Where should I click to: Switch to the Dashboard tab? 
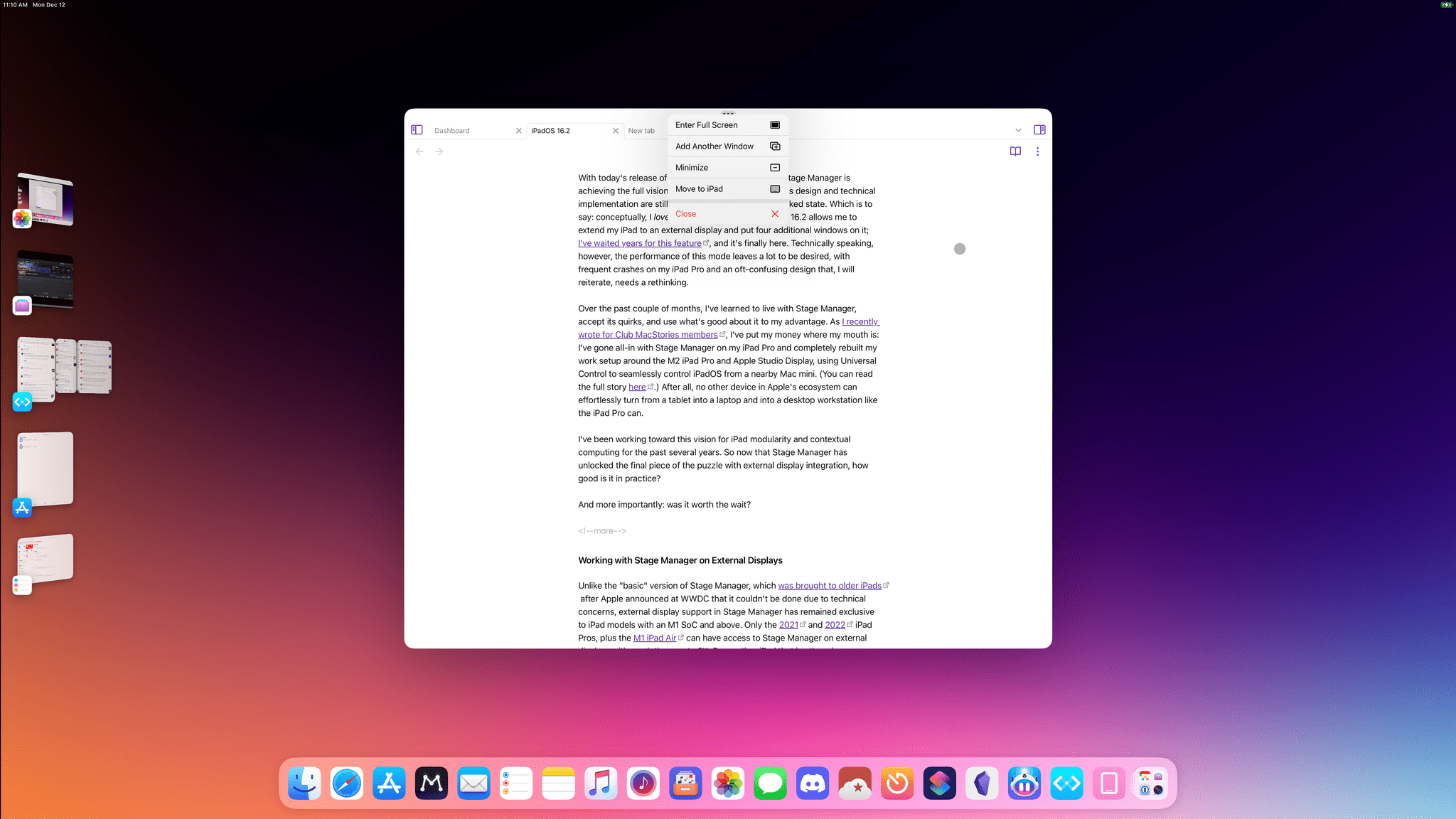click(x=452, y=131)
